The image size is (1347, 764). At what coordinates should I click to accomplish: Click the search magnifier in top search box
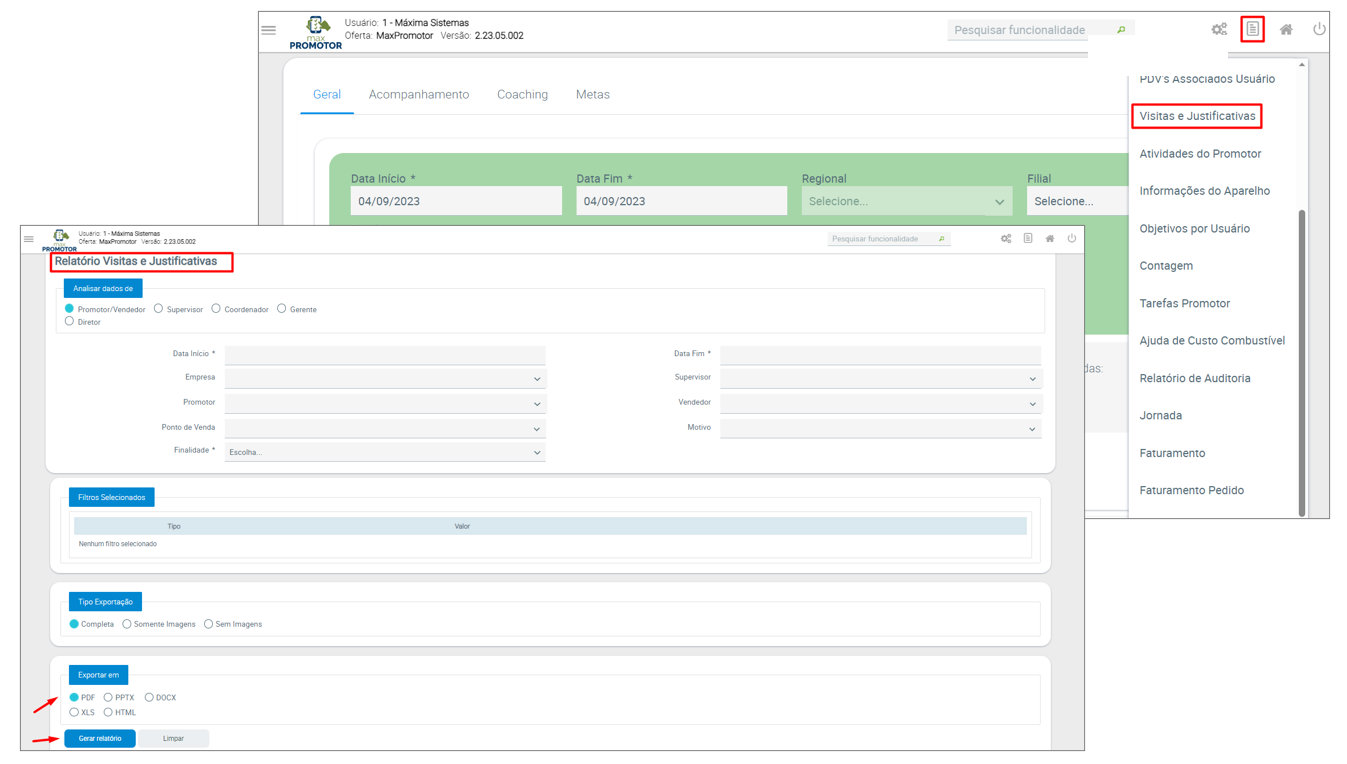coord(1121,30)
